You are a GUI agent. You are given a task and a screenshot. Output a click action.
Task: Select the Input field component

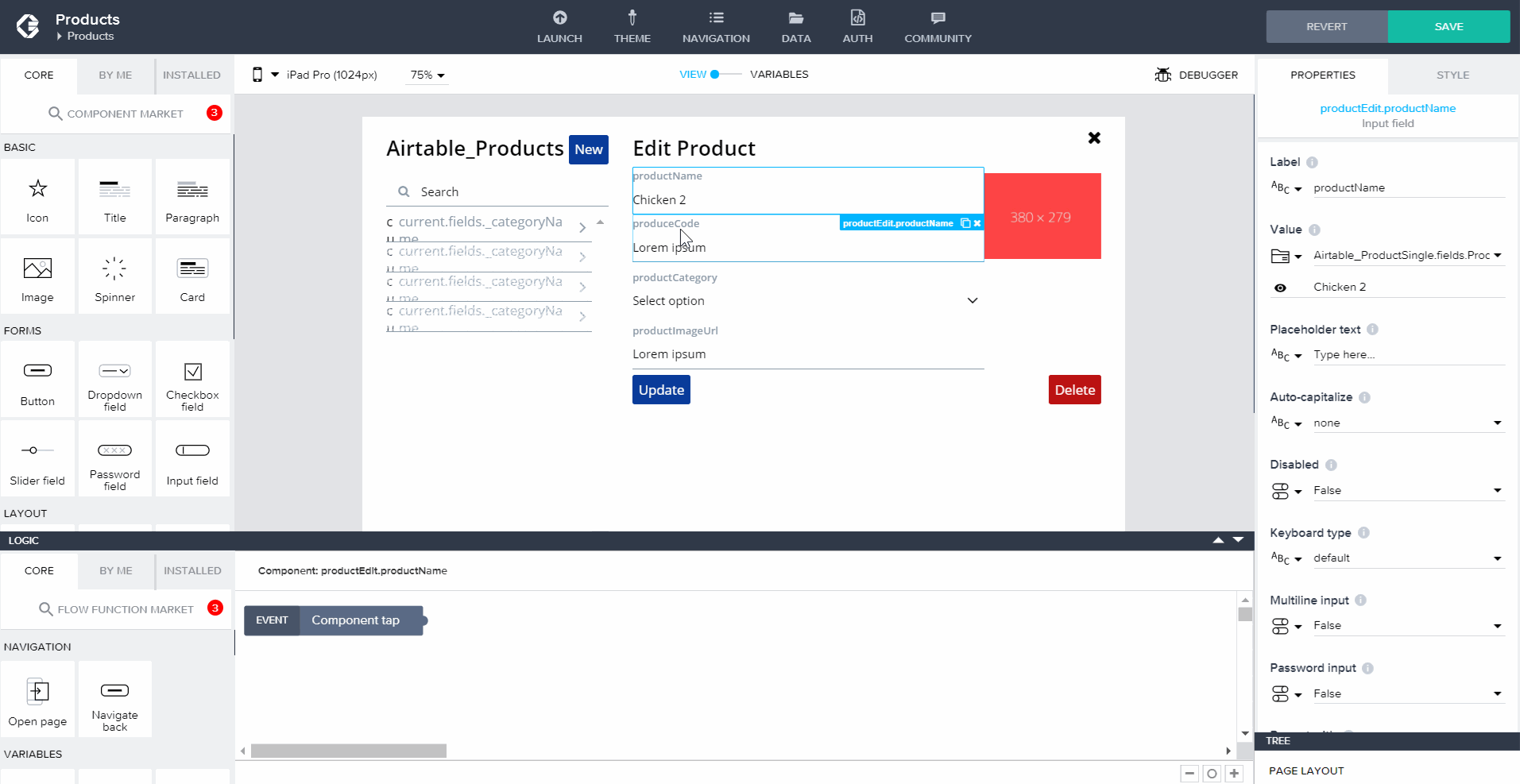192,459
